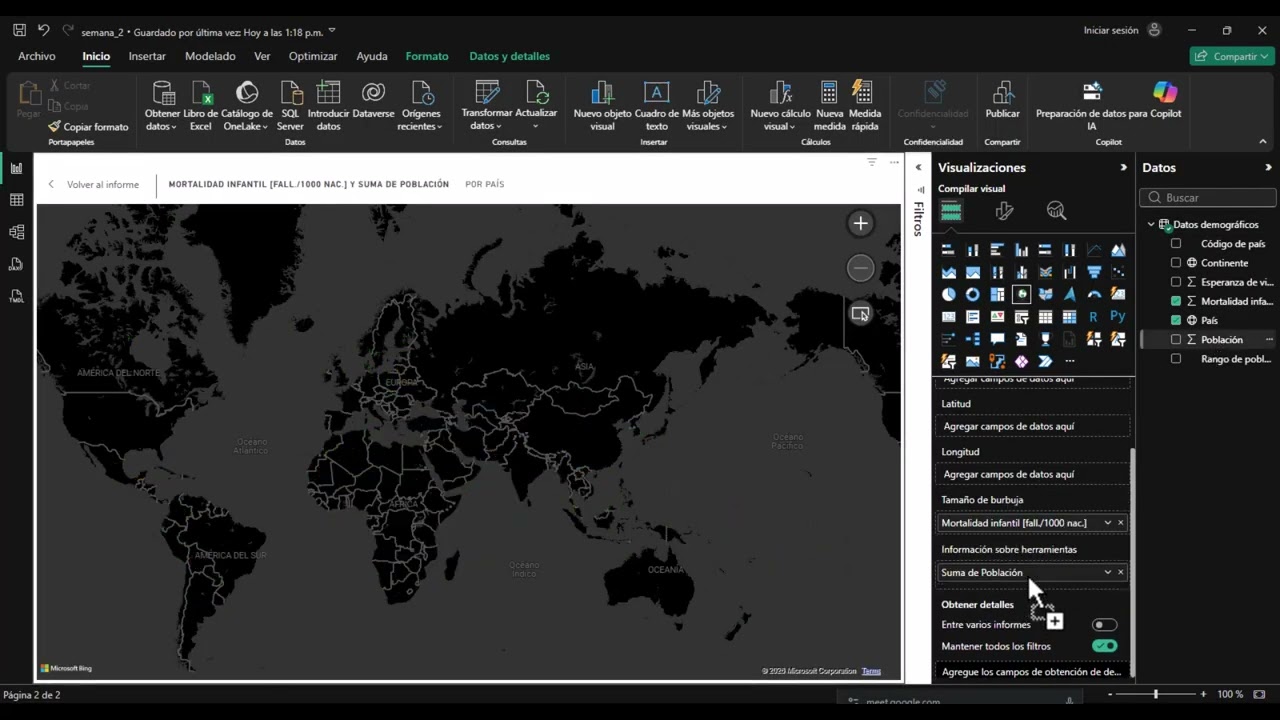1280x720 pixels.
Task: Select the line chart visualization
Action: click(1094, 250)
